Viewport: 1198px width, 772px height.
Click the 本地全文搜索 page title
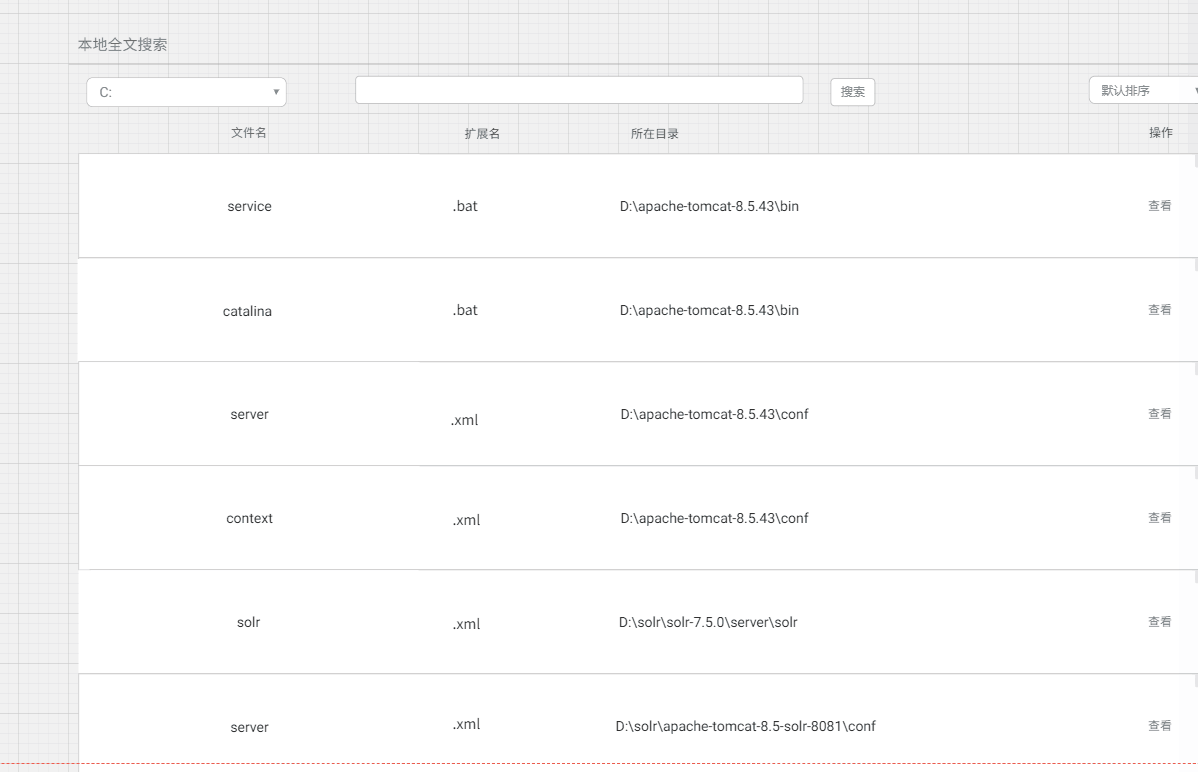123,45
